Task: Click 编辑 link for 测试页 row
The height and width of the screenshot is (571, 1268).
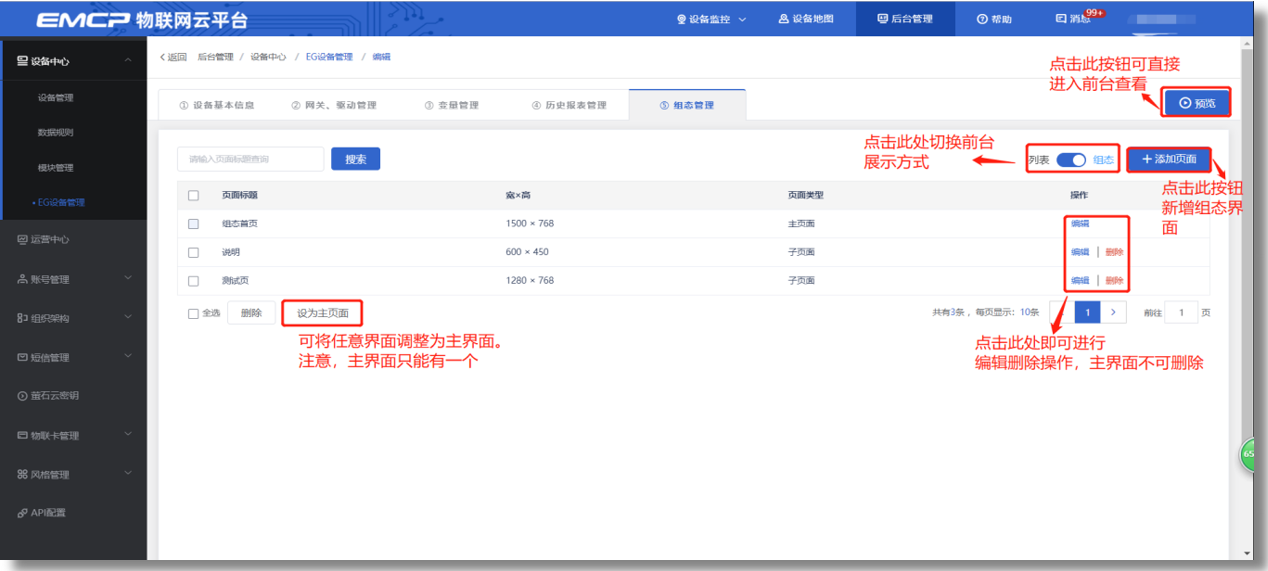Action: pos(1080,281)
